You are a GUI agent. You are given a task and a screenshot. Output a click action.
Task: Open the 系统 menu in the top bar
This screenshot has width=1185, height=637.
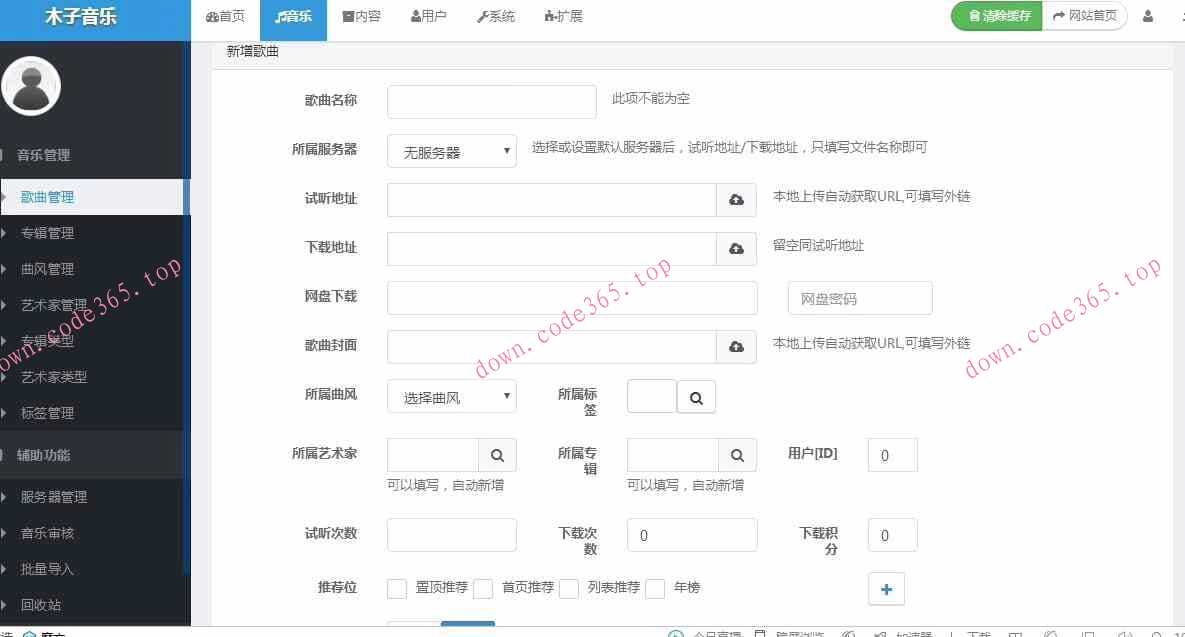click(494, 16)
